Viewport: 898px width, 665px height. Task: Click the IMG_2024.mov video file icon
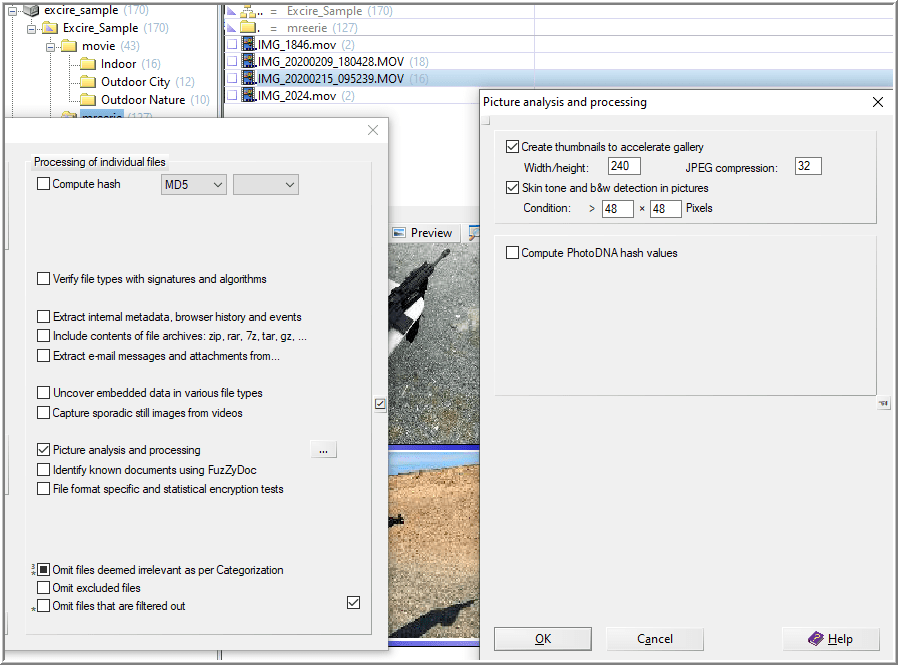(249, 96)
